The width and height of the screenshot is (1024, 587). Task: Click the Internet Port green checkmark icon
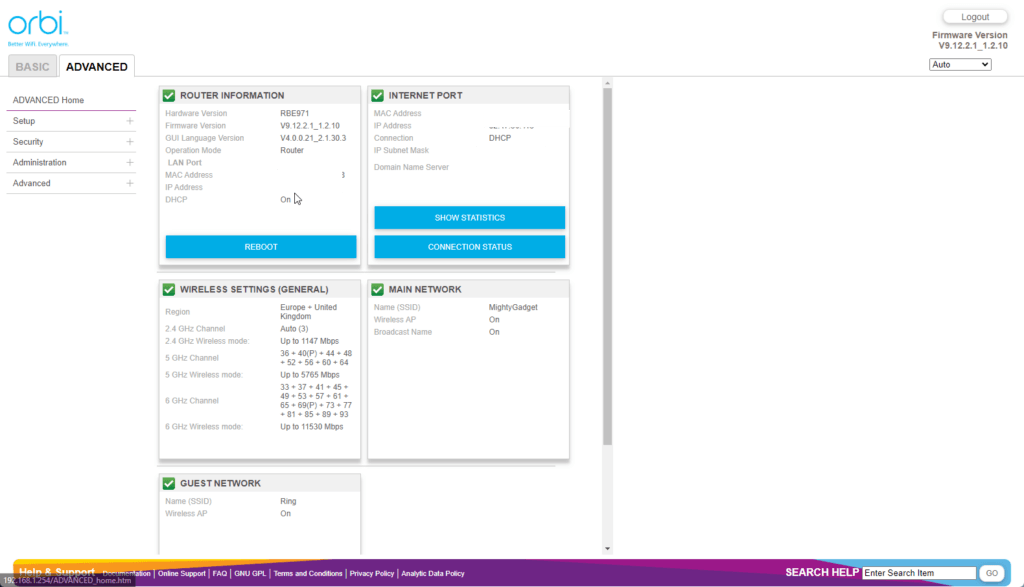(378, 95)
